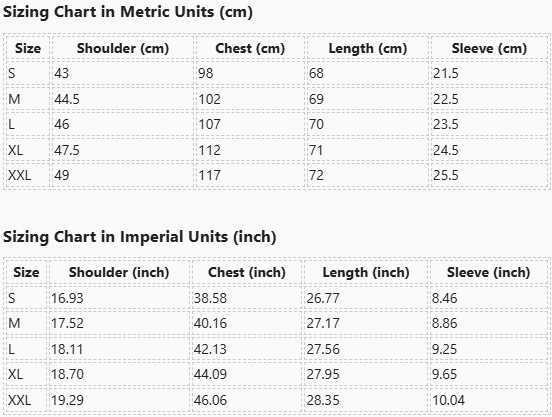Click the Shoulder (inch) column header
This screenshot has width=552, height=417.
click(x=119, y=272)
